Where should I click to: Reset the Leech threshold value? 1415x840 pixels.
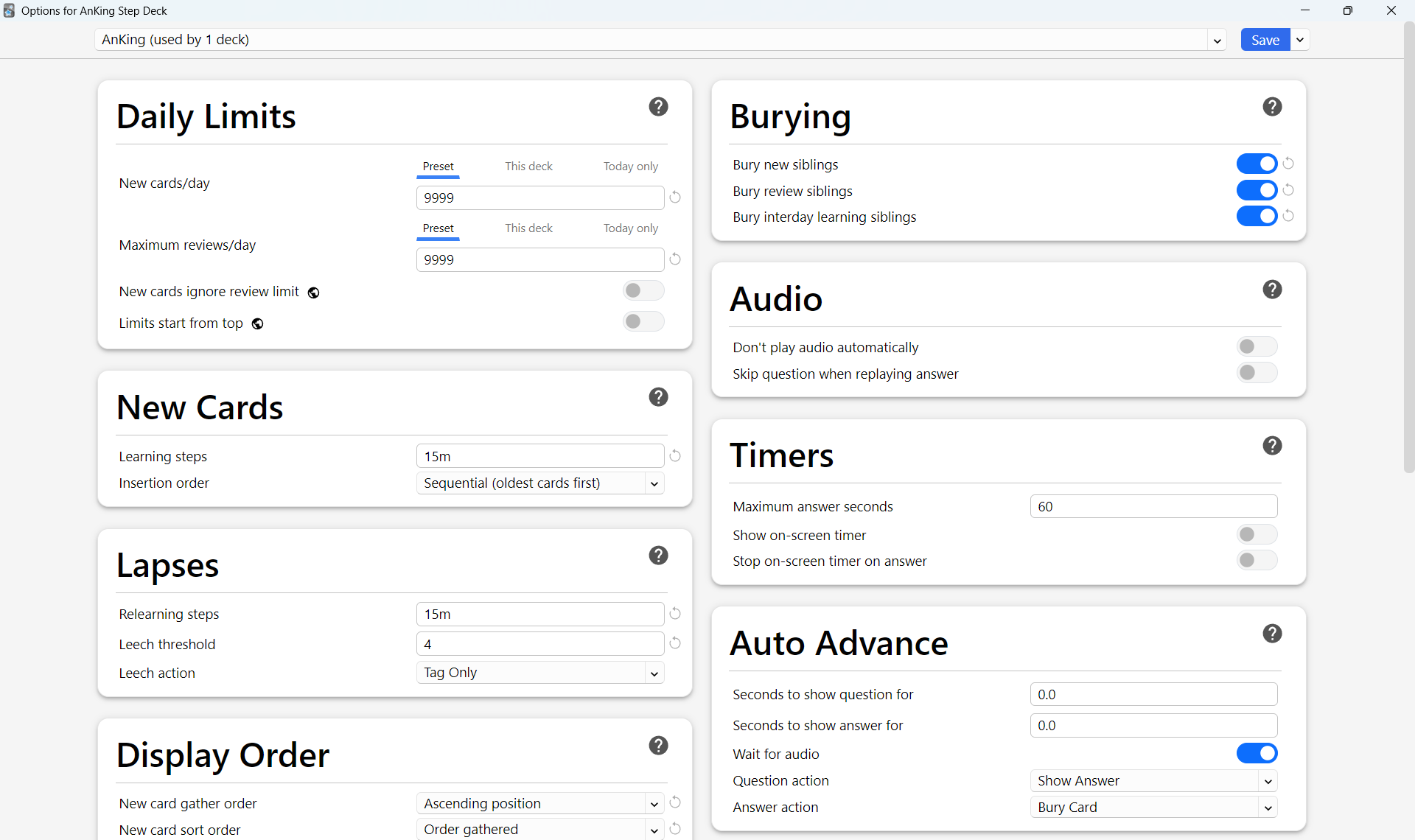tap(675, 643)
